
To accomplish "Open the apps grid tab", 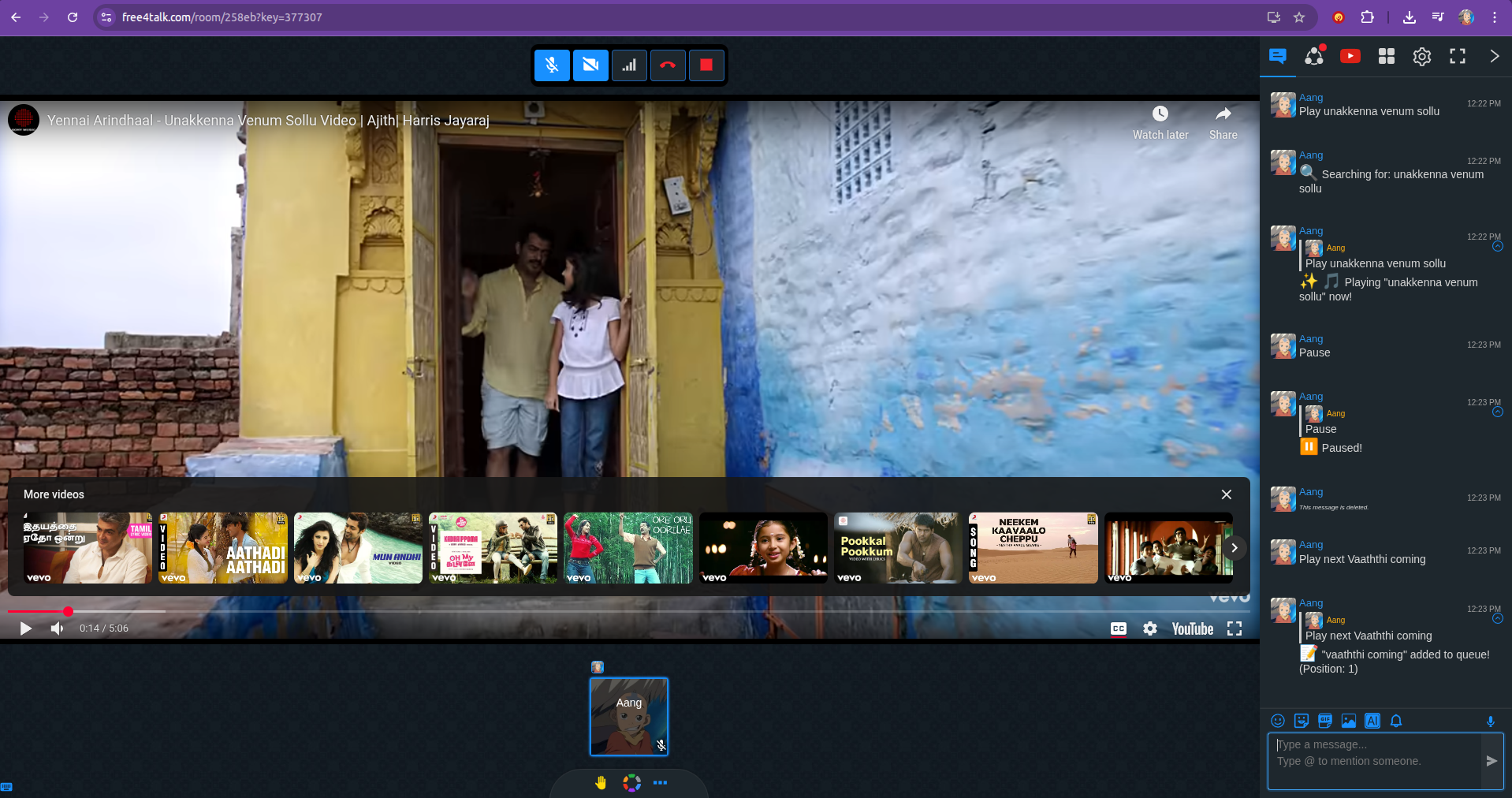I will 1387,56.
